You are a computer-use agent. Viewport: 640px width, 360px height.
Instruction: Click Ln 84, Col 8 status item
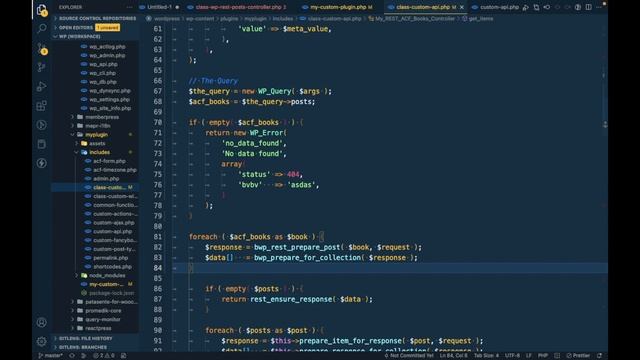(453, 356)
